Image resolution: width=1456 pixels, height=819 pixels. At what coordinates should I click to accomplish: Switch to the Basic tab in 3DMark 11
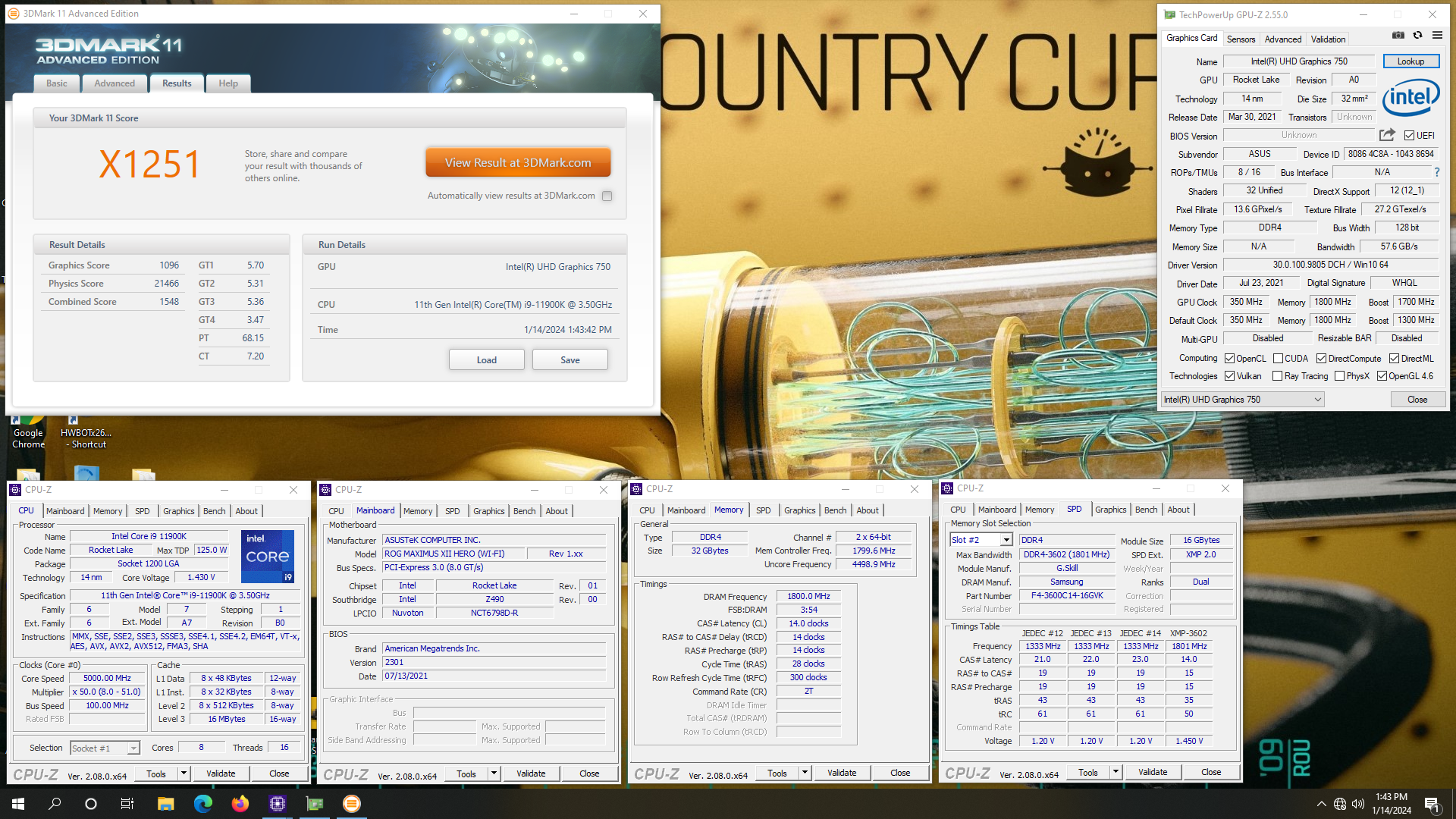tap(57, 83)
